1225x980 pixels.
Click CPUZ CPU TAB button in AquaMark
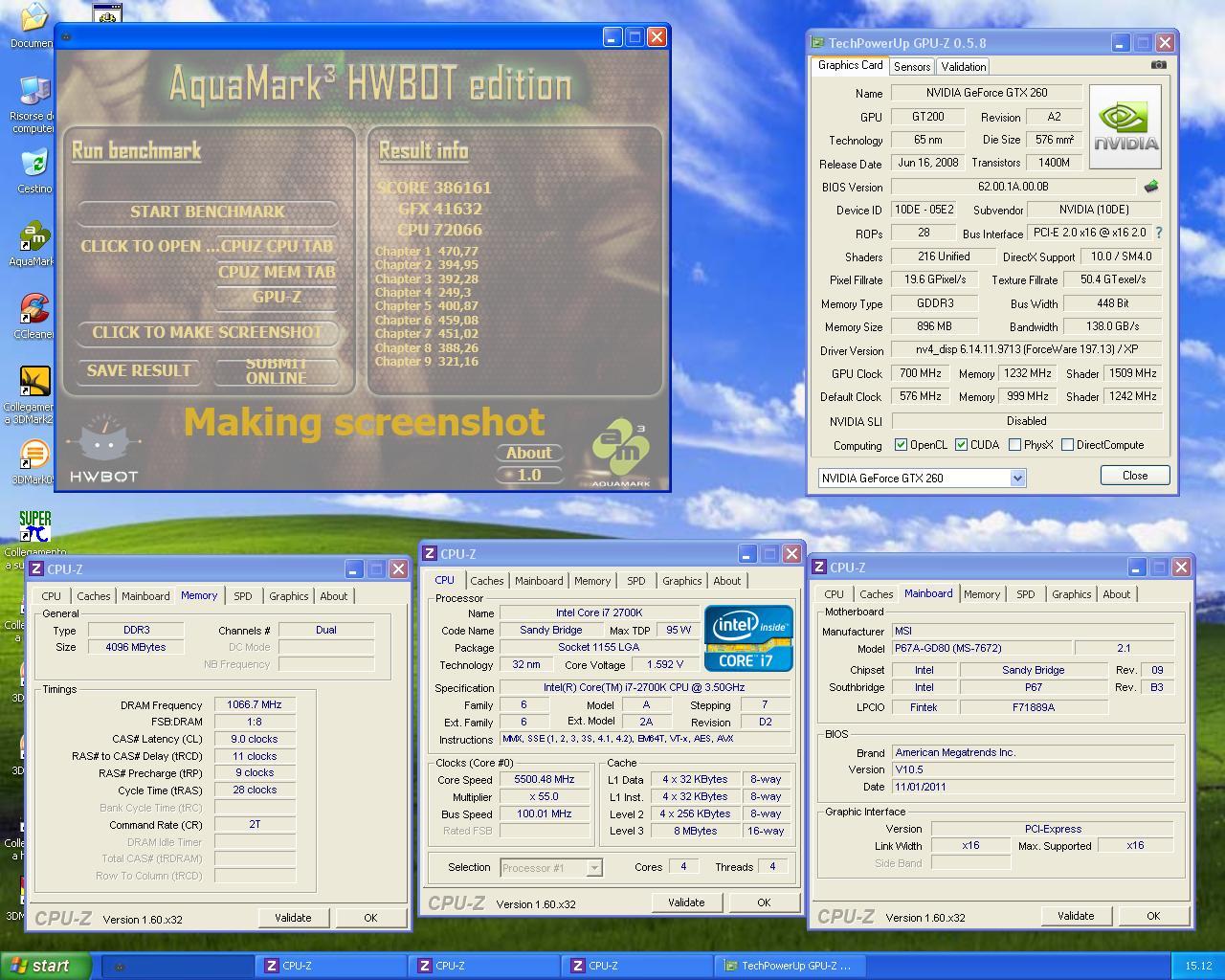pos(277,246)
